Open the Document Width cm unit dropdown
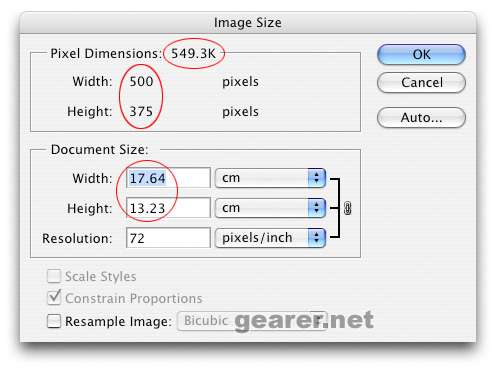Viewport: 497px width, 370px height. 270,178
